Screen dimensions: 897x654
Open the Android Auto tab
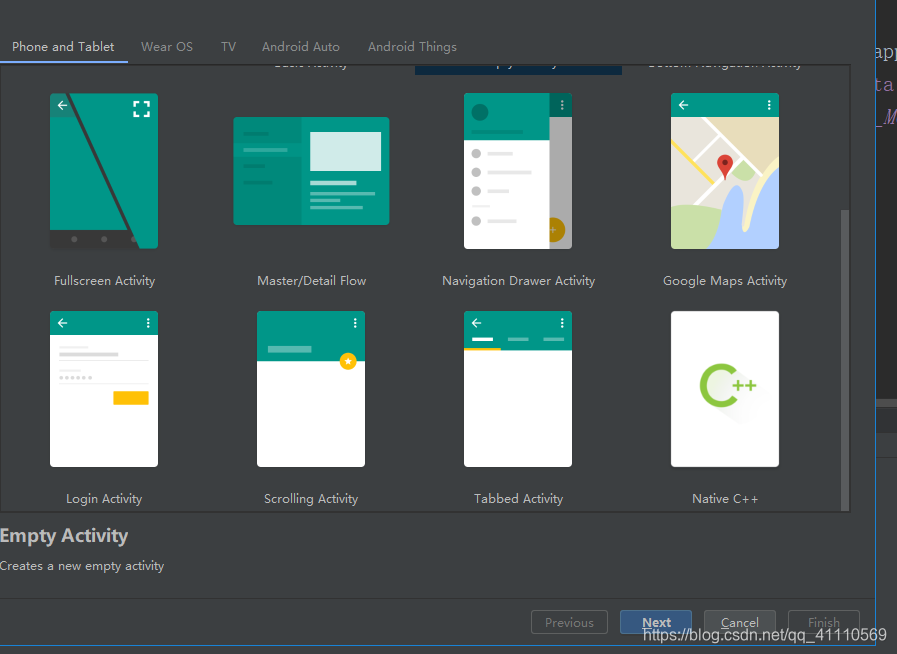coord(301,47)
